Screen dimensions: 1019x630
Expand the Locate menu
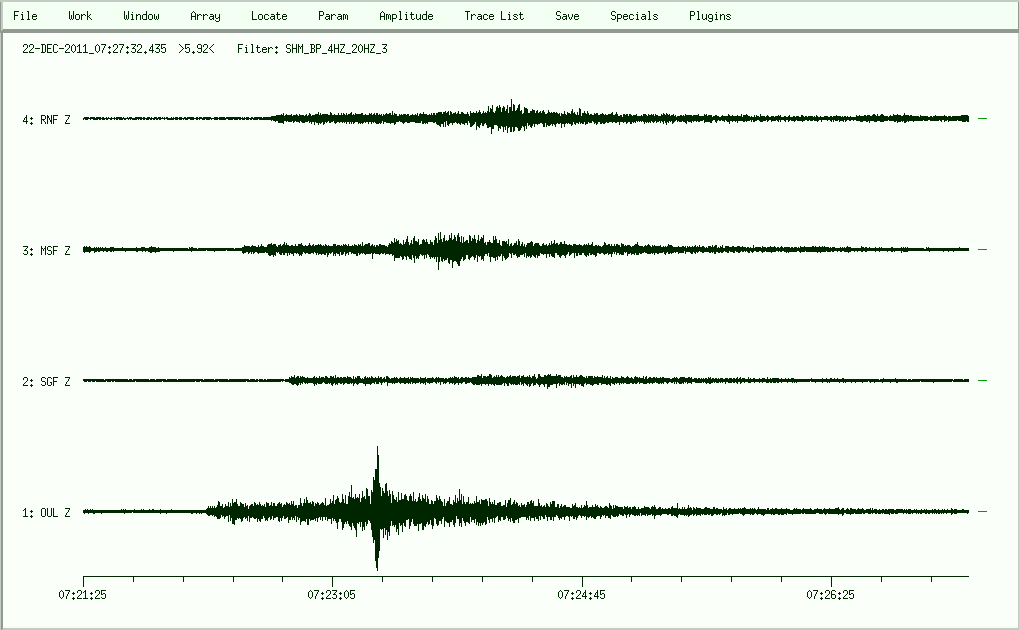coord(269,16)
